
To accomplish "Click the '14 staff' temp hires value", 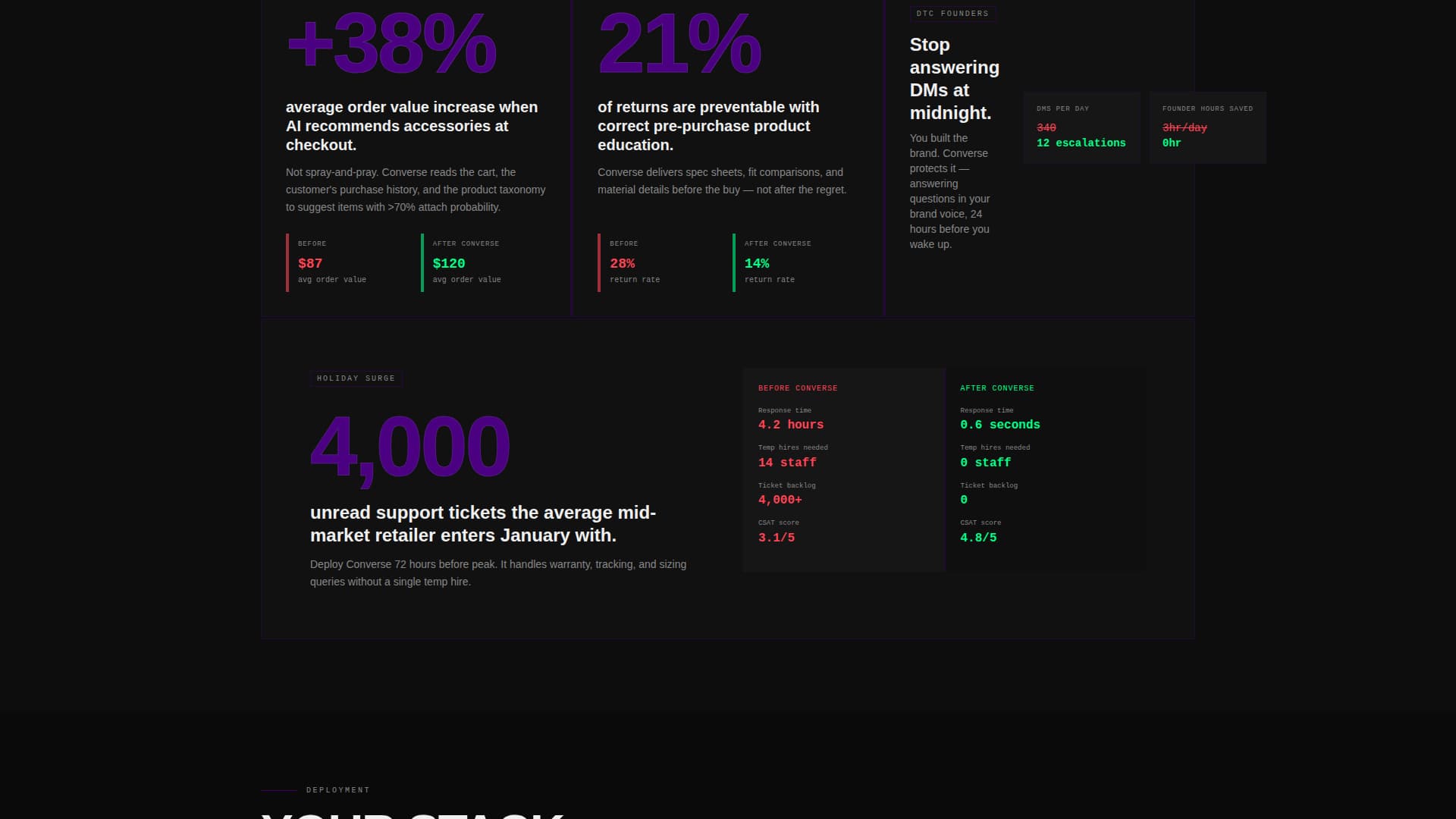I will click(x=787, y=463).
